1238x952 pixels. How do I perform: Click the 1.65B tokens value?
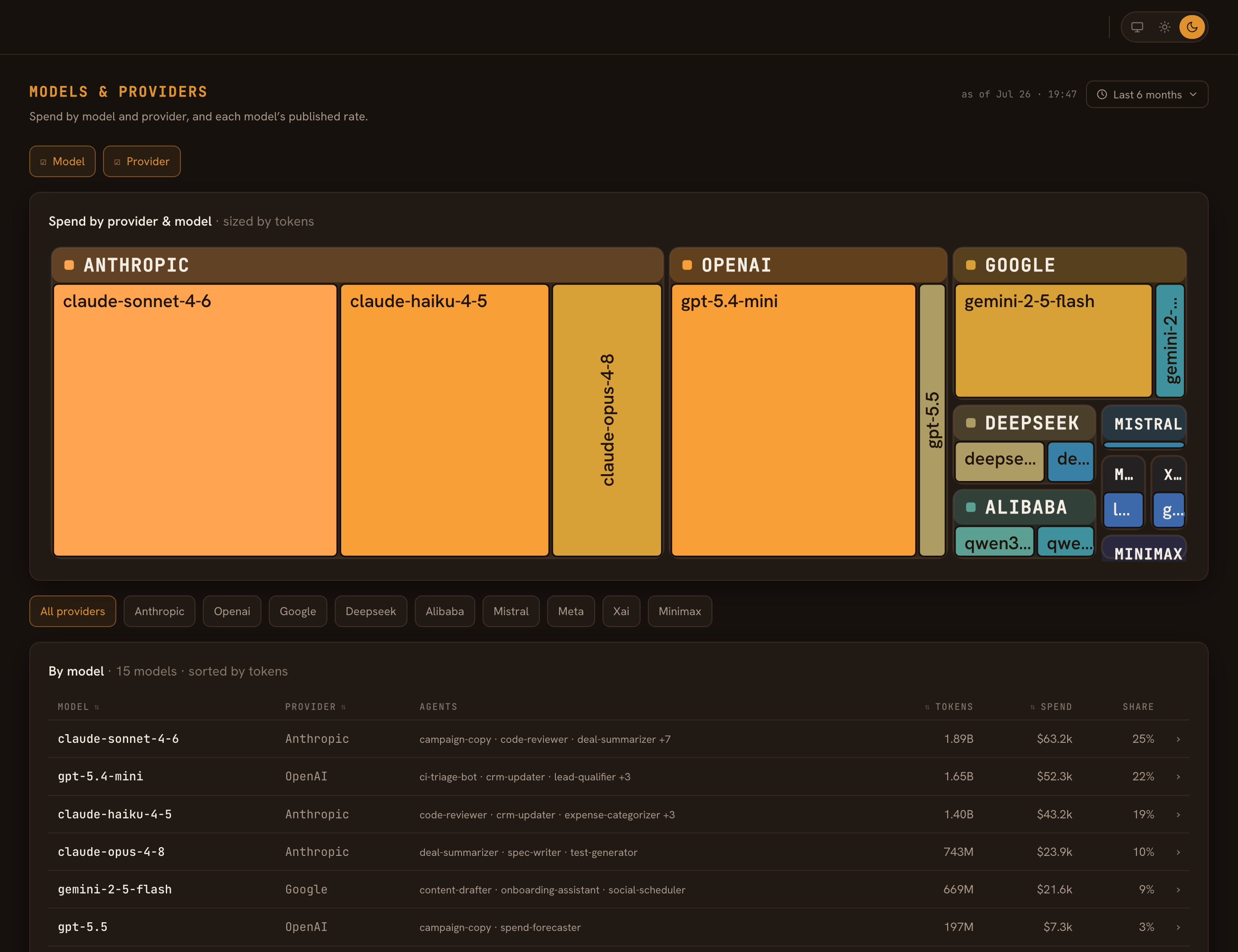959,777
